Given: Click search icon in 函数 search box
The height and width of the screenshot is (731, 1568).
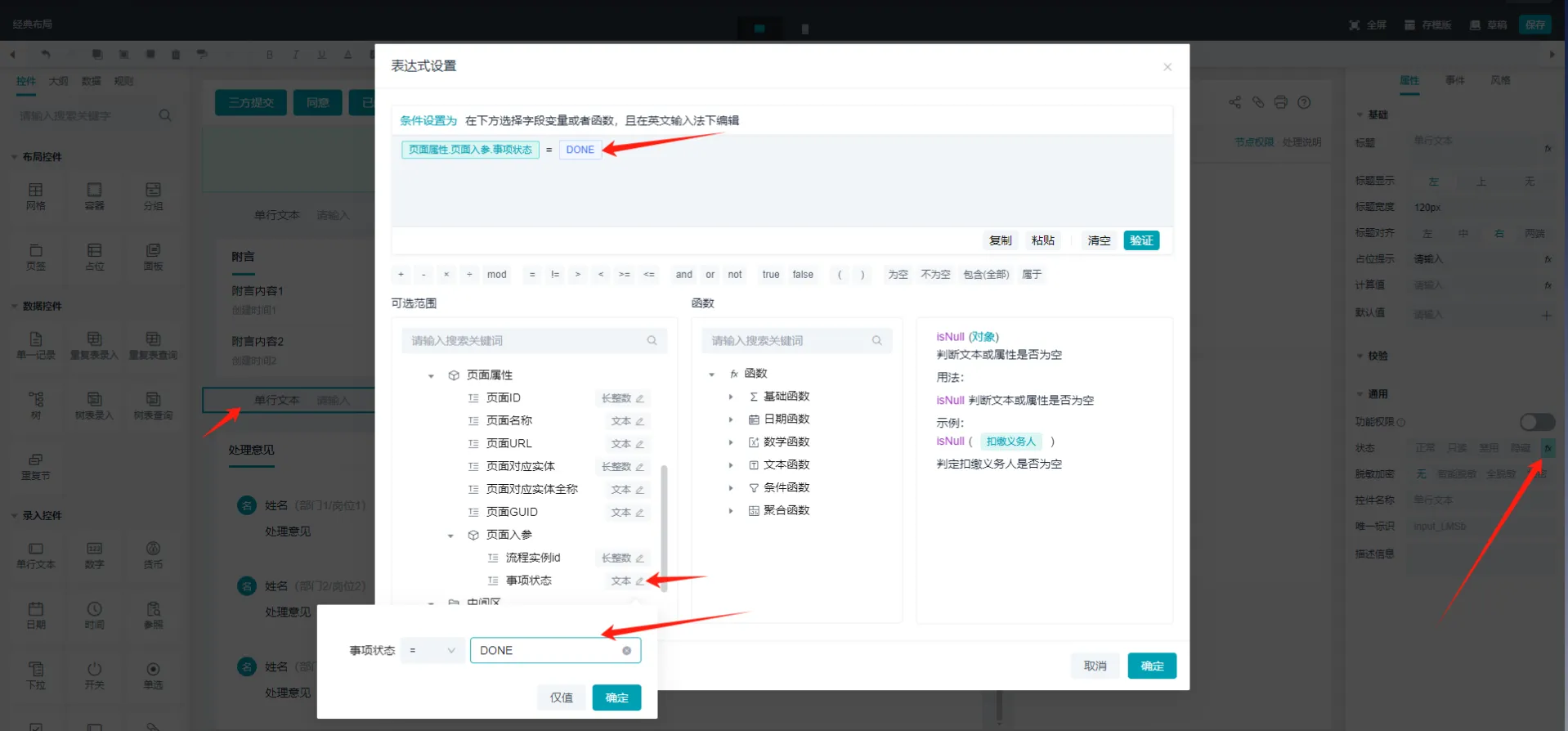Looking at the screenshot, I should (x=877, y=341).
